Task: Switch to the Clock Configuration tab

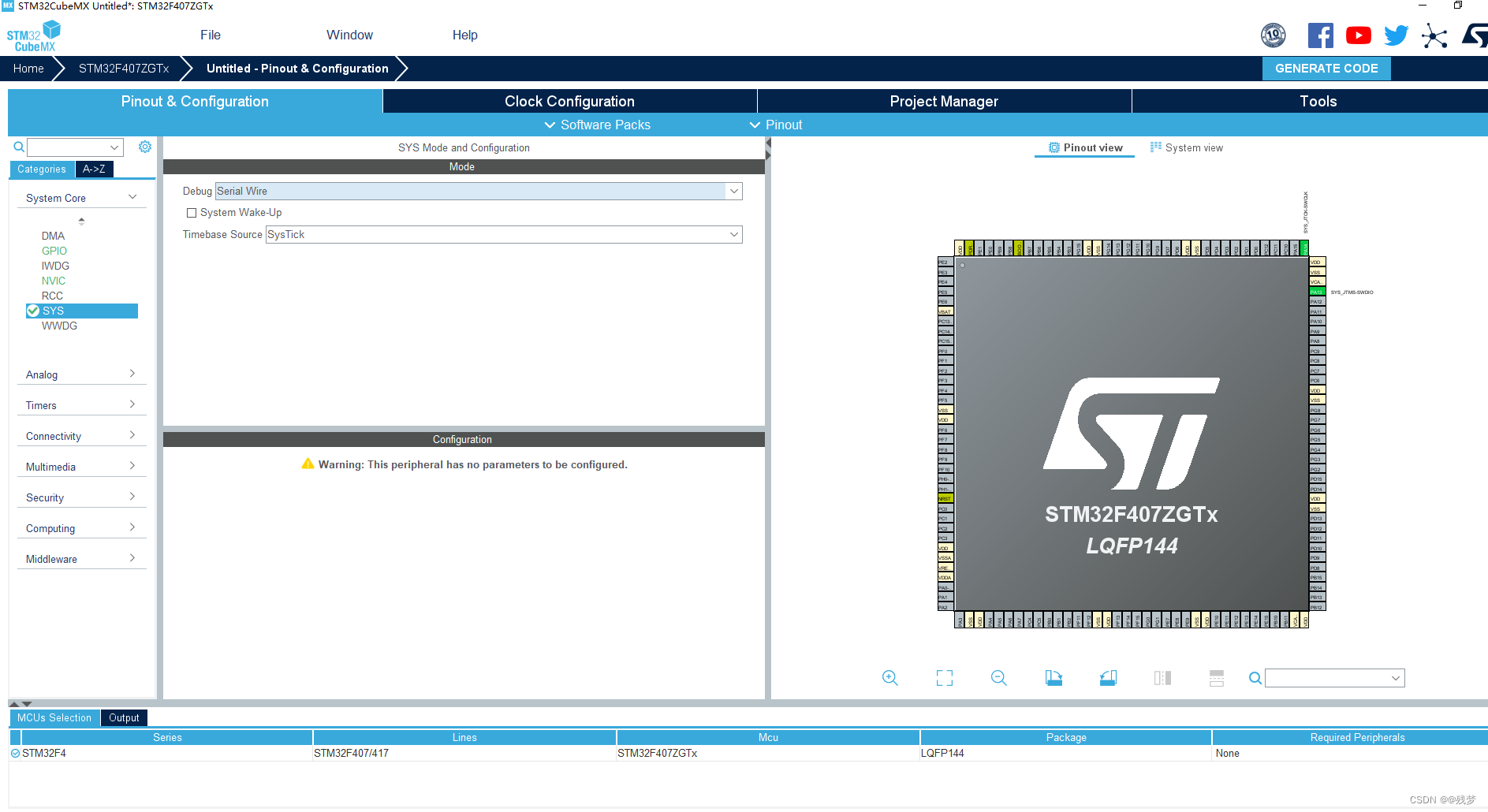Action: 569,101
